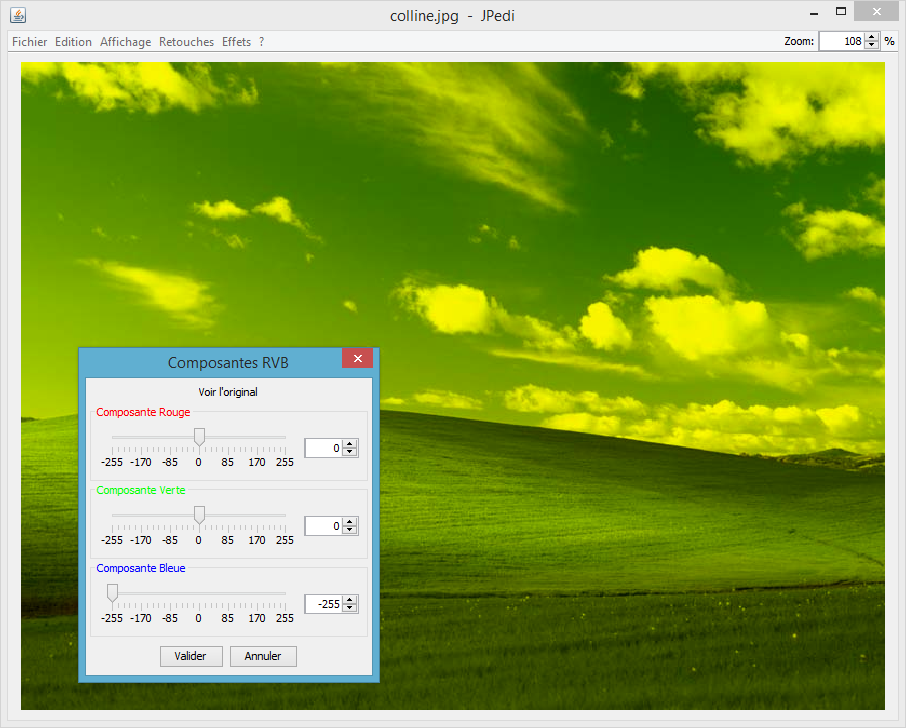Increase the Zoom value with up arrow
The image size is (906, 728).
871,38
